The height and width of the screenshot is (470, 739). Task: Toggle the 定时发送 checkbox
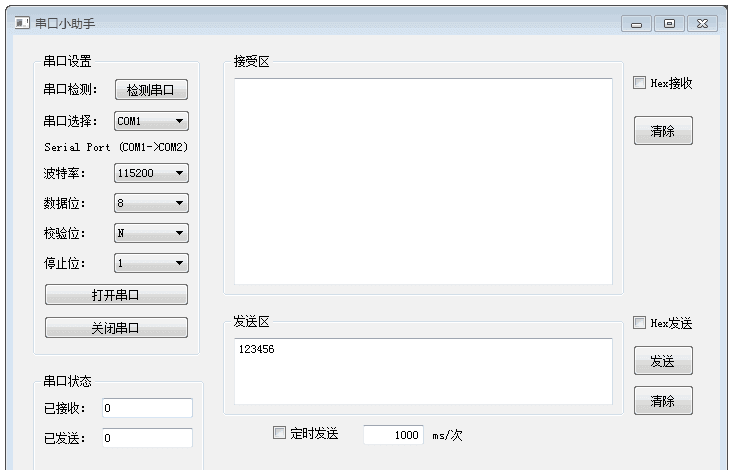tap(279, 432)
